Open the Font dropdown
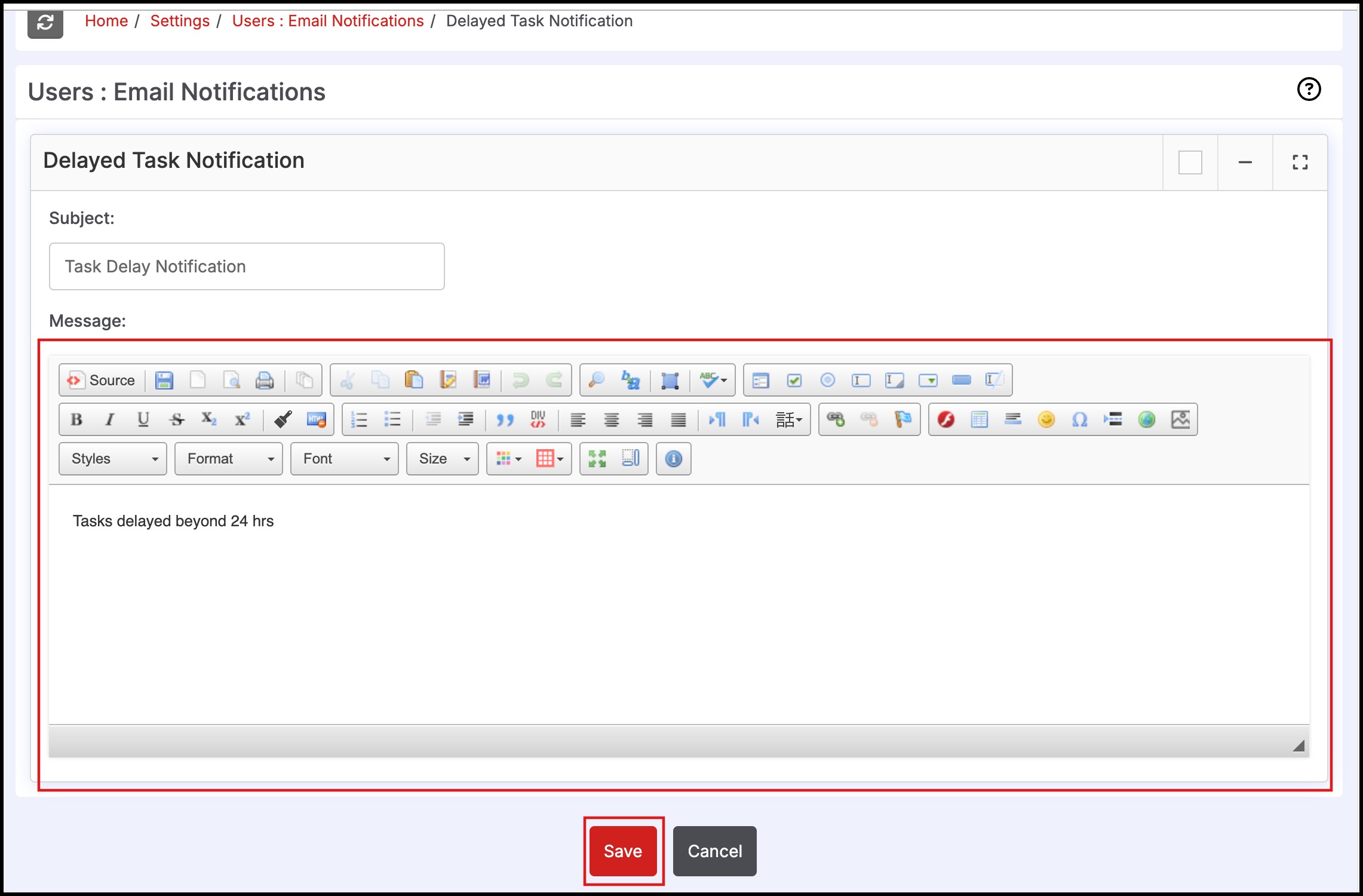The image size is (1363, 896). pos(345,459)
